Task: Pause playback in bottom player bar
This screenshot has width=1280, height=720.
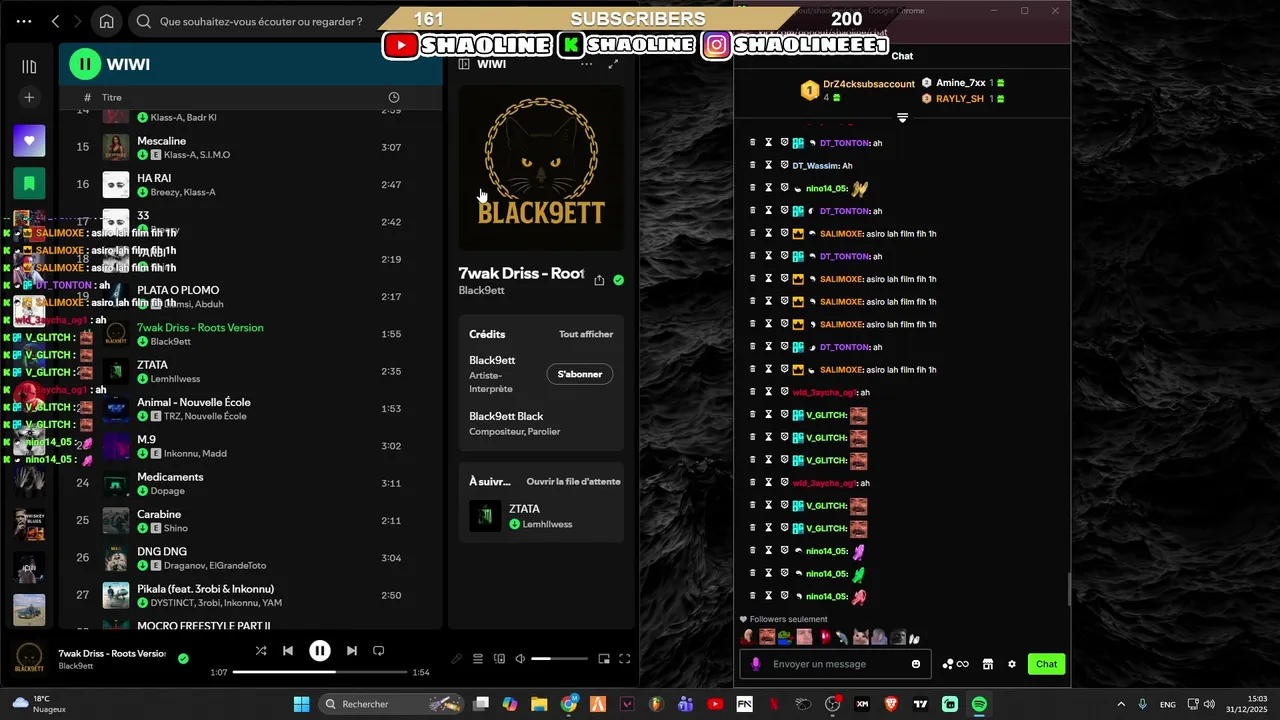Action: coord(320,651)
